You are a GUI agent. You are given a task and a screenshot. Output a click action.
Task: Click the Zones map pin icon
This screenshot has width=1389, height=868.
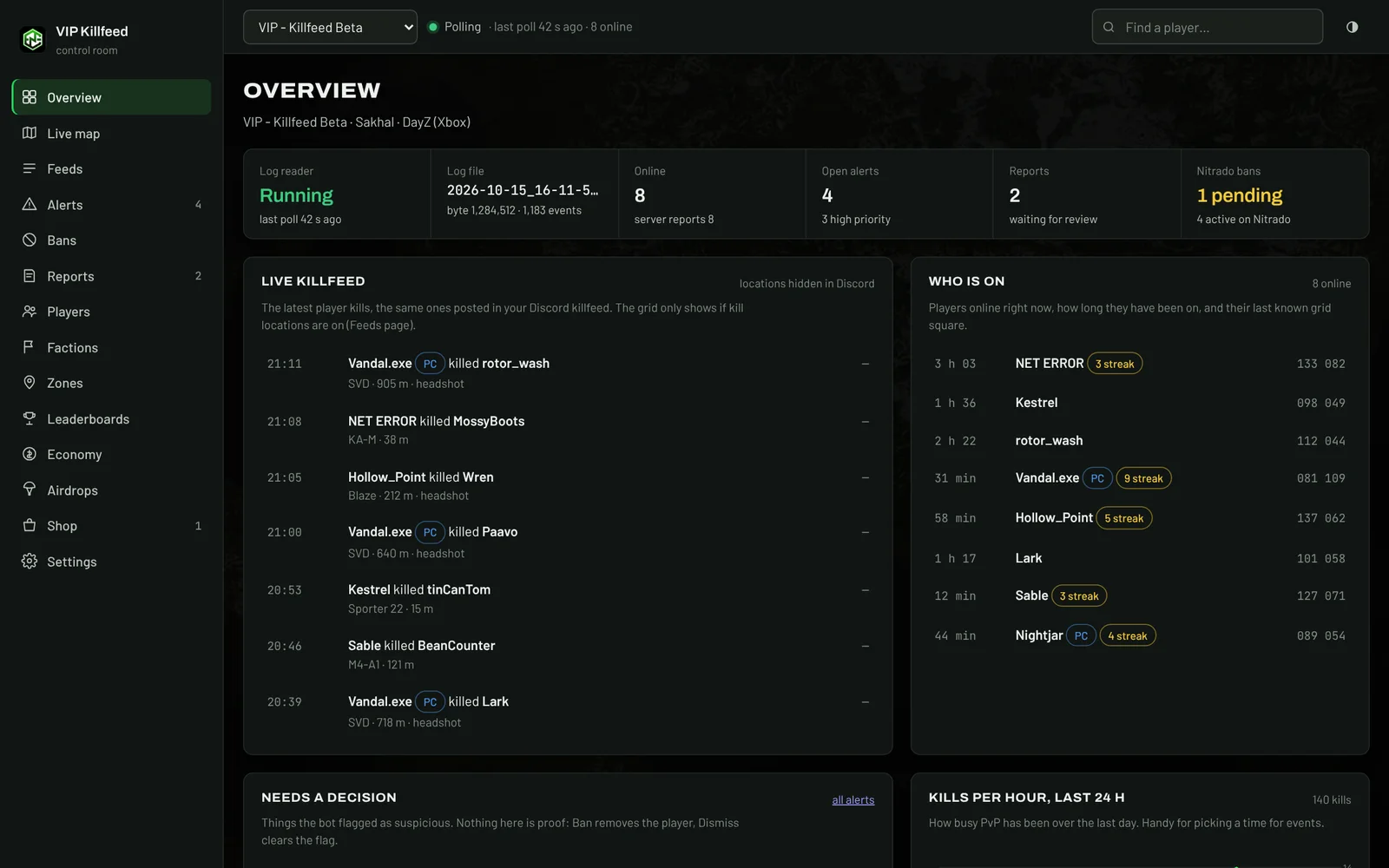pos(30,383)
